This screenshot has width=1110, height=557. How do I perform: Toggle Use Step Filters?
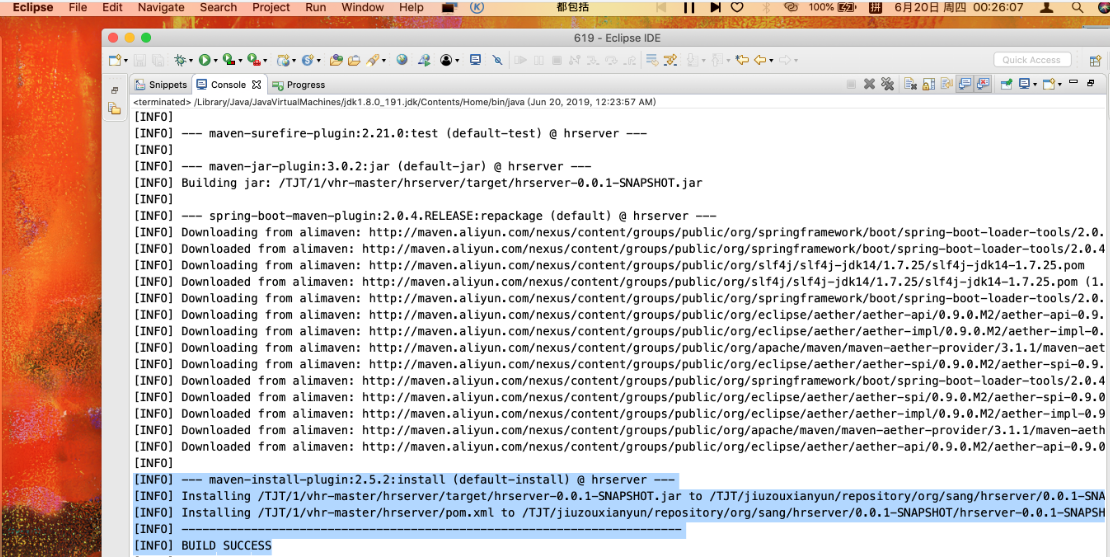670,60
